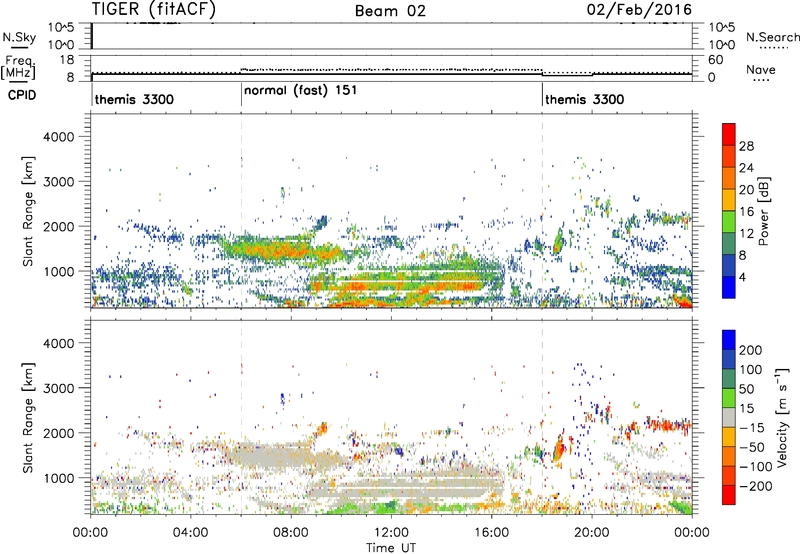Click the Slant Range label of velocity panel
Viewport: 800px width, 554px height.
coord(28,417)
